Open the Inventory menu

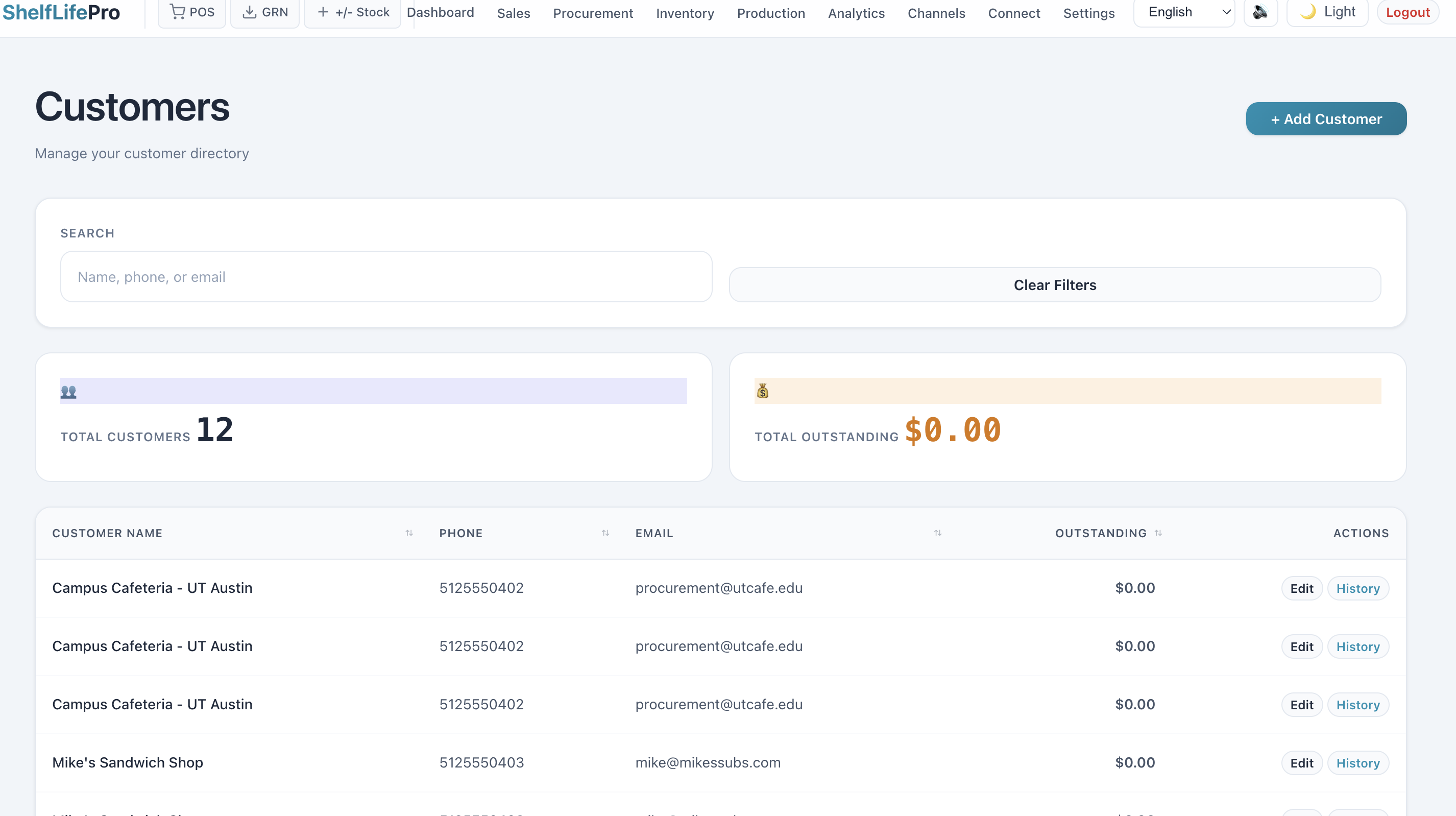click(685, 13)
